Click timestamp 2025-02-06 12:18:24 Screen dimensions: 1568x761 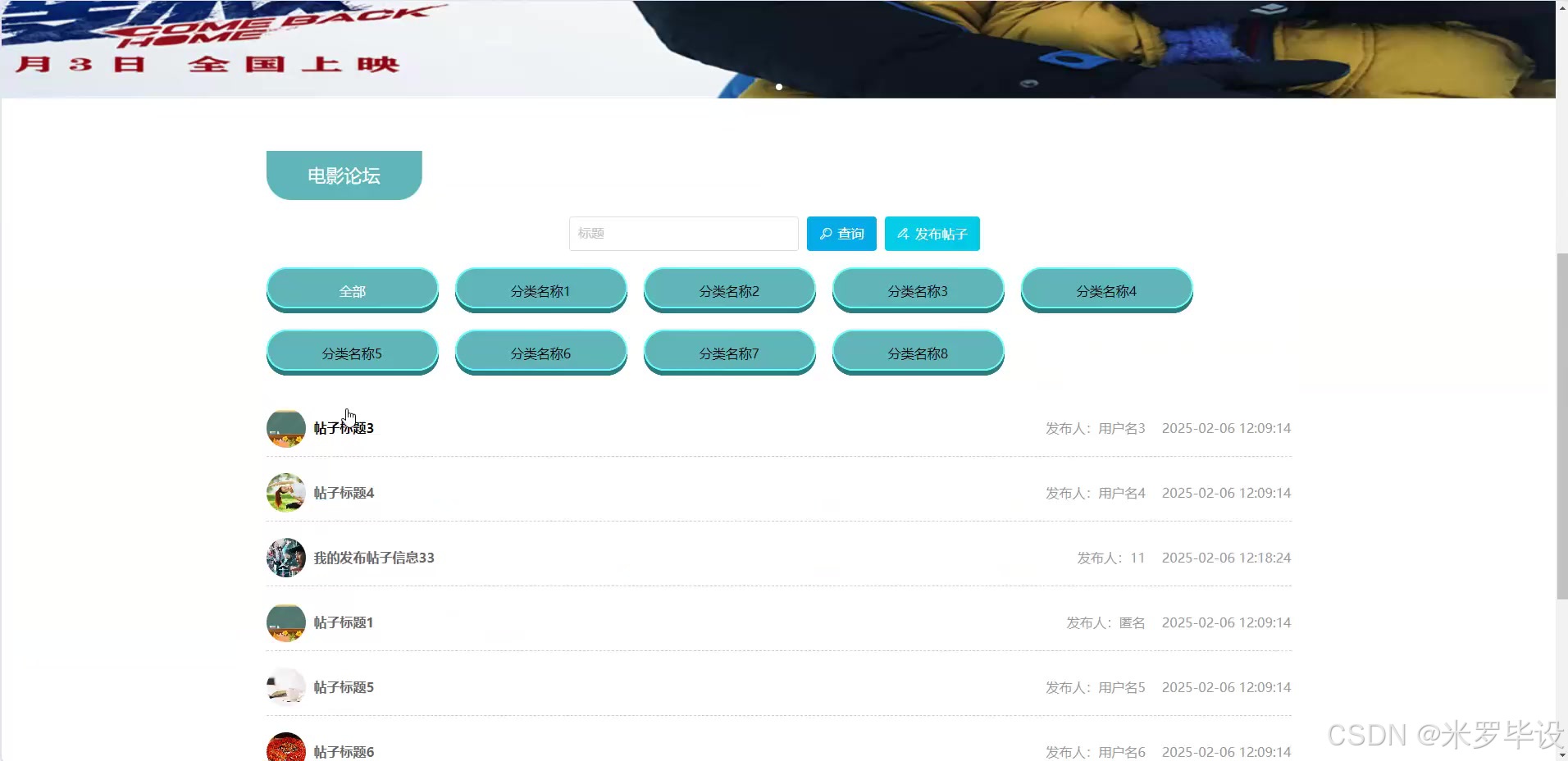tap(1227, 558)
